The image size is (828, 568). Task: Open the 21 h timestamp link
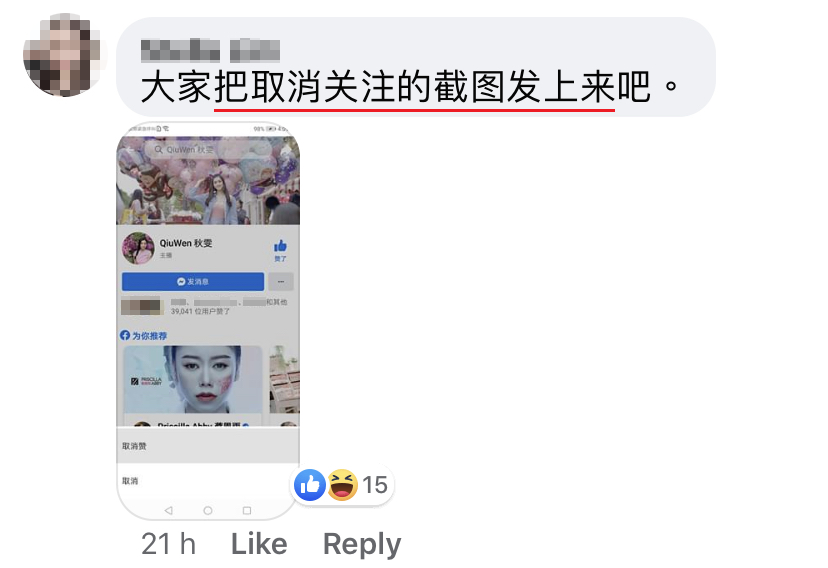point(168,544)
